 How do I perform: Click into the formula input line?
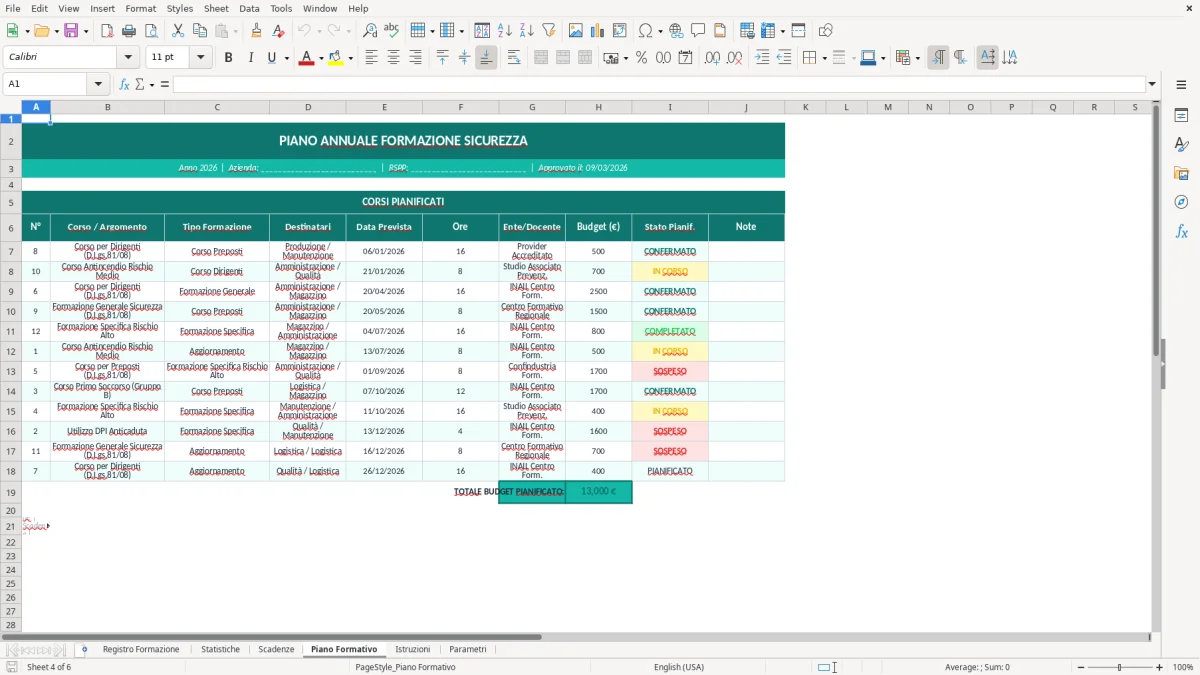coord(658,84)
